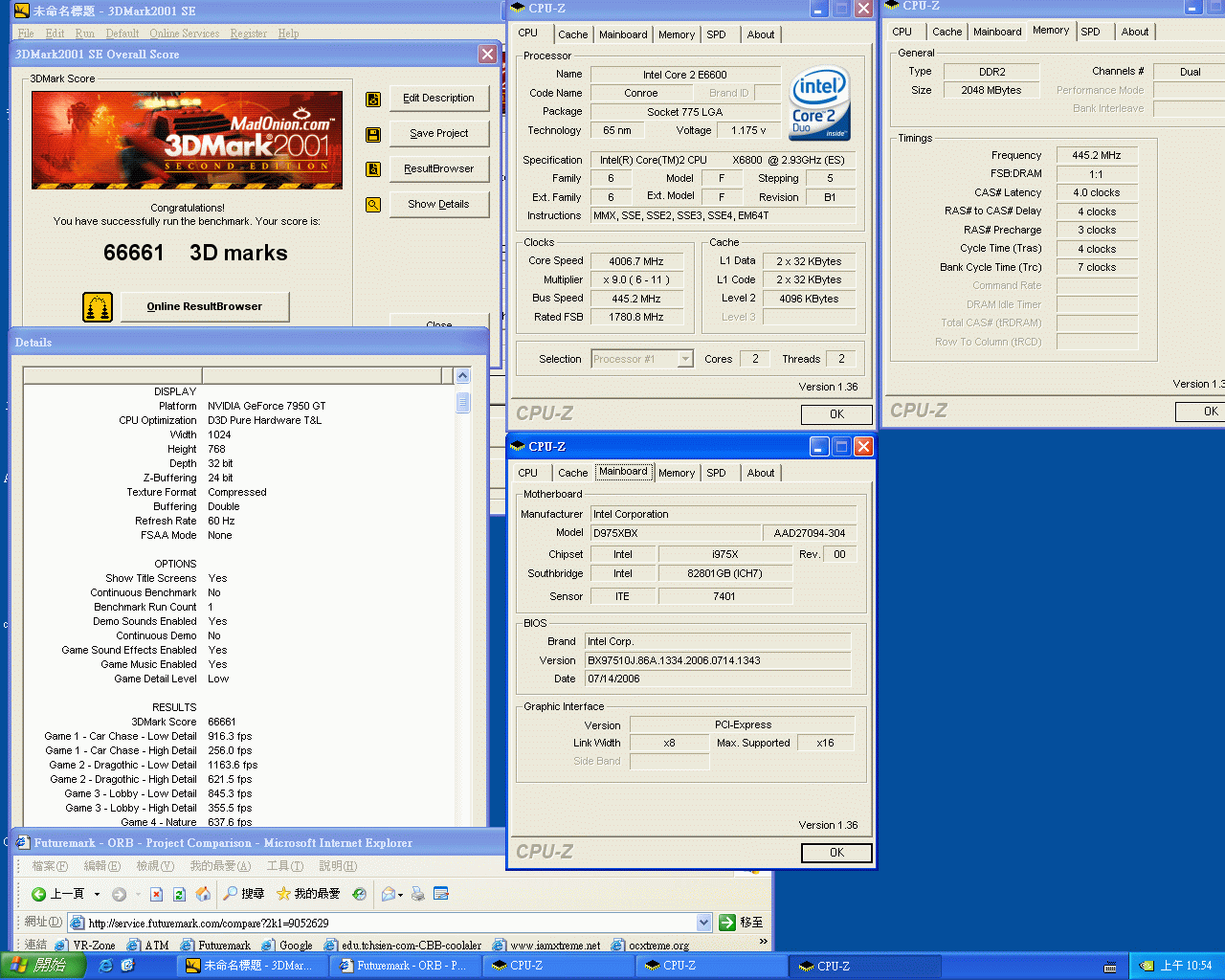The width and height of the screenshot is (1225, 980).
Task: Click the Show Details magnifier icon
Action: [x=373, y=205]
